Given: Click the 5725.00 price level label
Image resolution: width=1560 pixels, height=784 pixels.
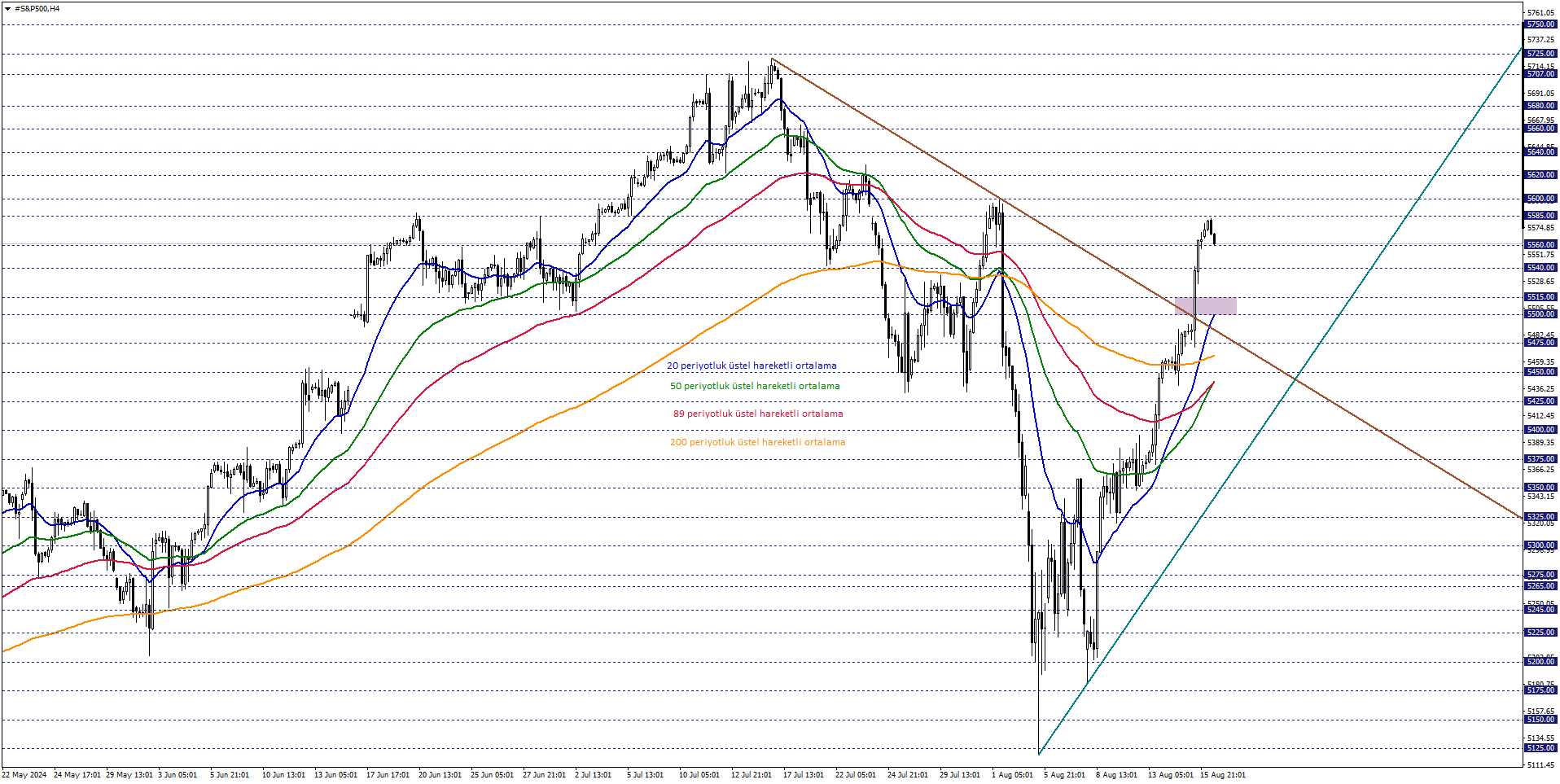Looking at the screenshot, I should coord(1540,54).
